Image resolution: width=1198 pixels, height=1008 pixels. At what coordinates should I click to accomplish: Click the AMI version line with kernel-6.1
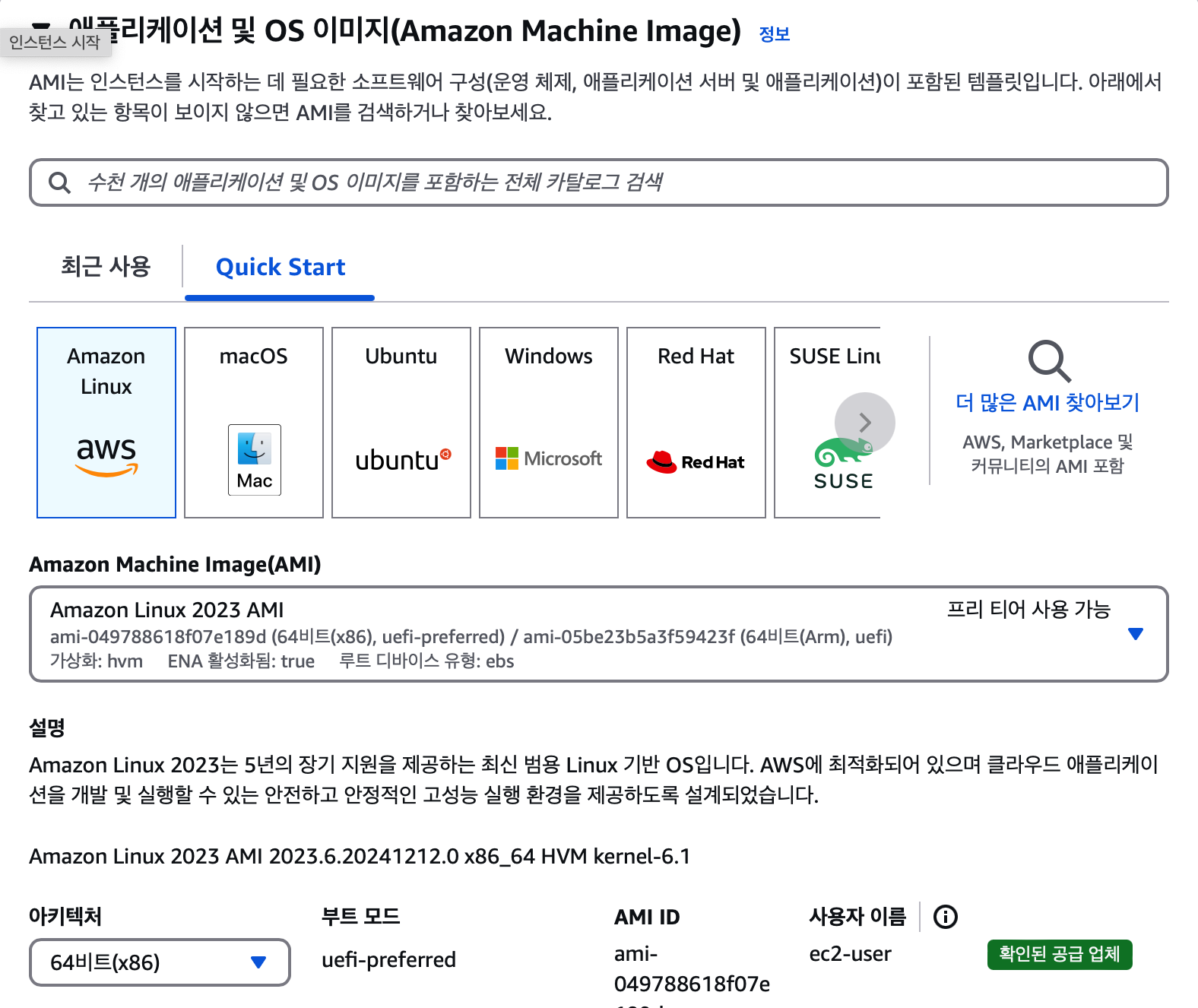pyautogui.click(x=360, y=856)
